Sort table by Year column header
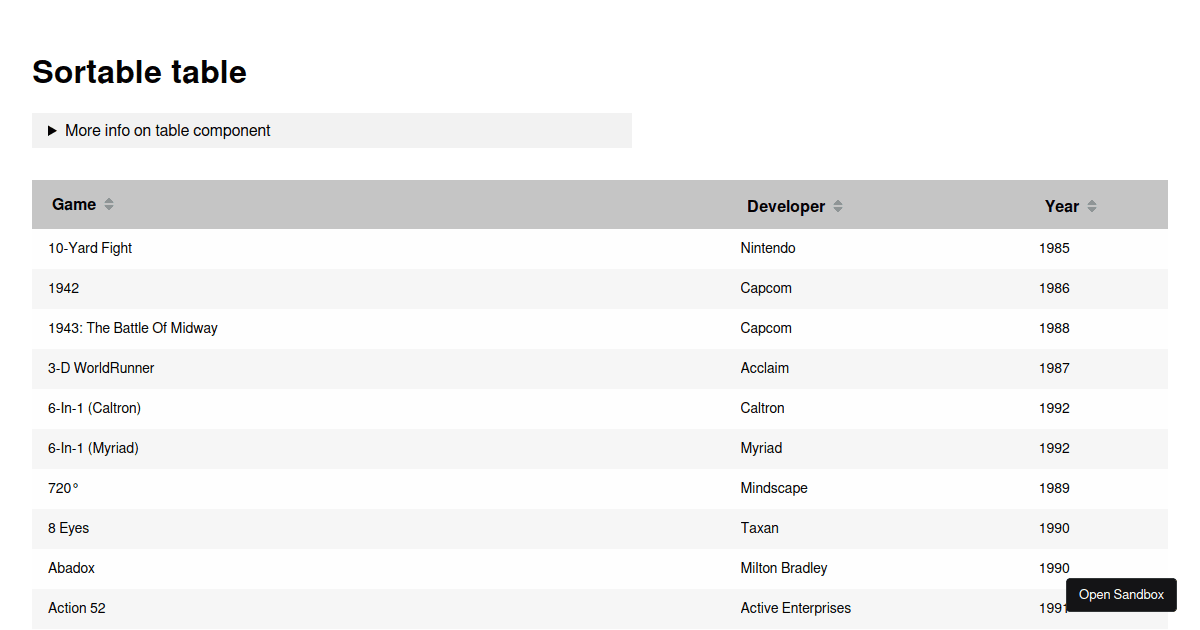Image resolution: width=1200 pixels, height=630 pixels. click(1071, 206)
